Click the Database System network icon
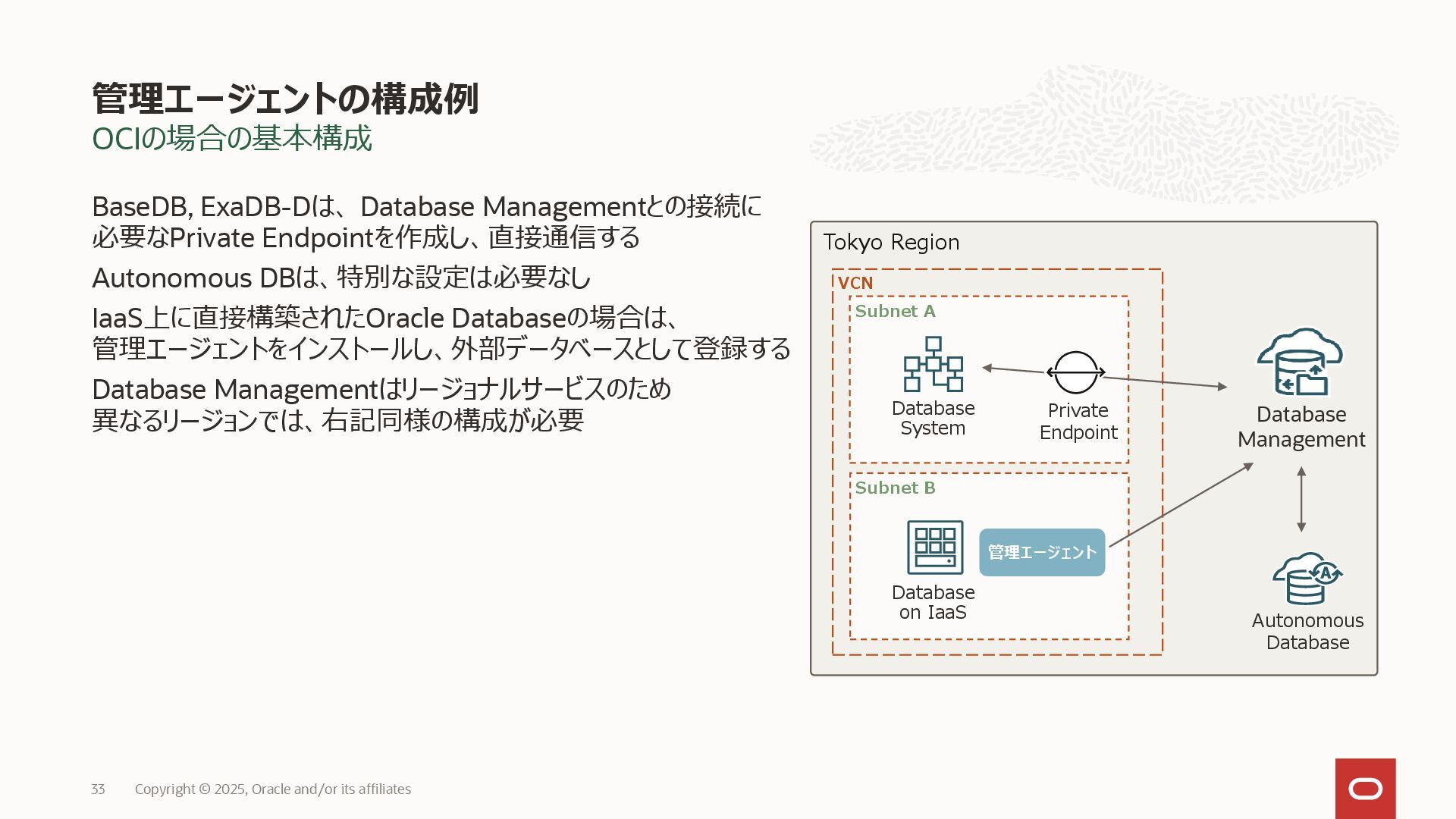Viewport: 1456px width, 819px height. [933, 365]
